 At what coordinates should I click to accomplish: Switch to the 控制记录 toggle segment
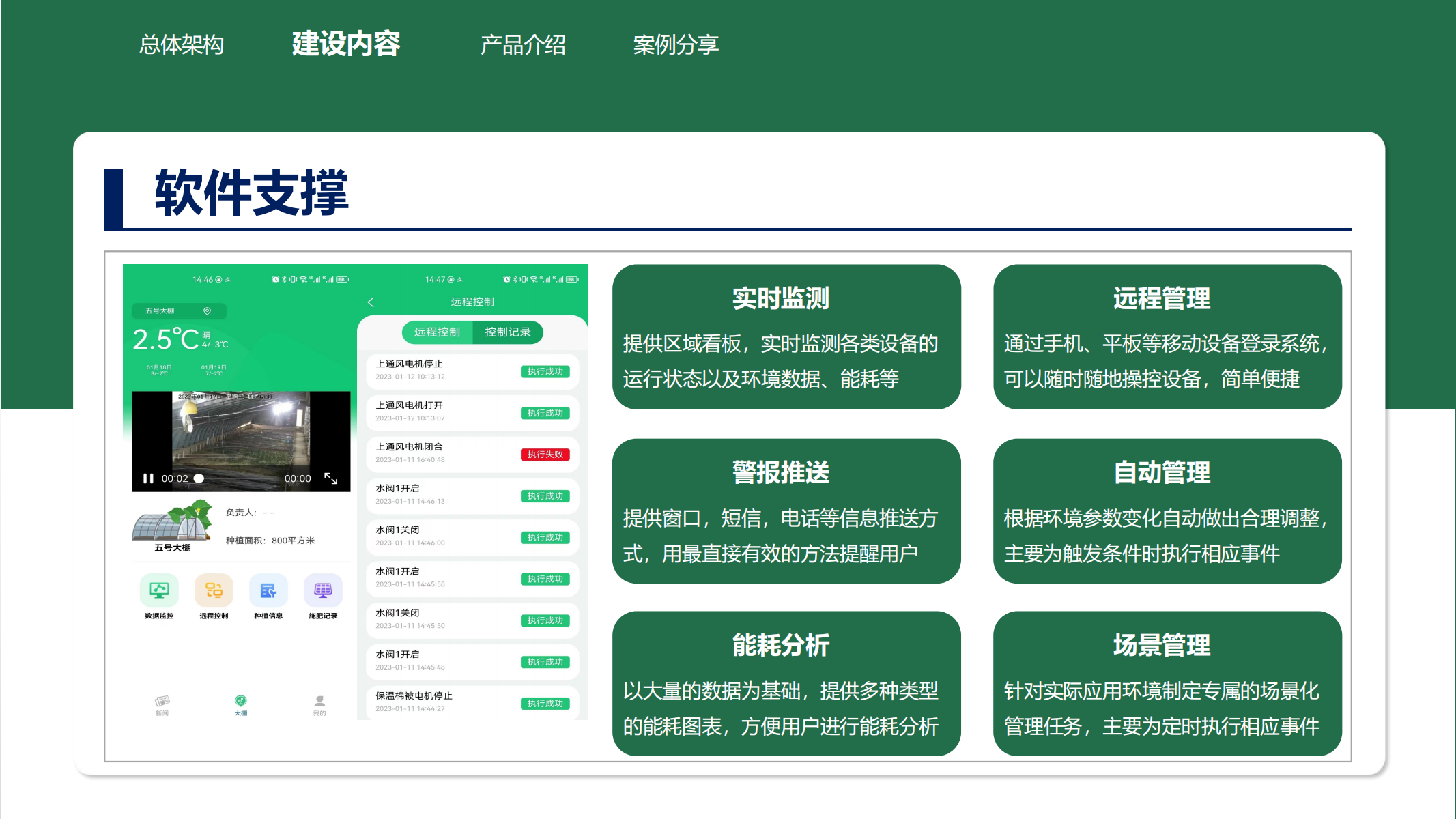(x=508, y=332)
